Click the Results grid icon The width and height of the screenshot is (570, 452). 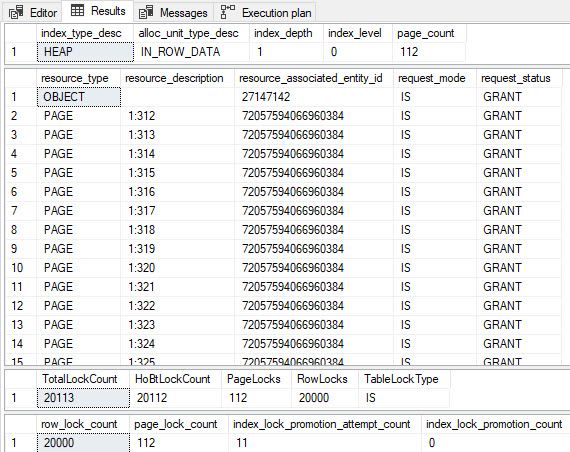[77, 10]
